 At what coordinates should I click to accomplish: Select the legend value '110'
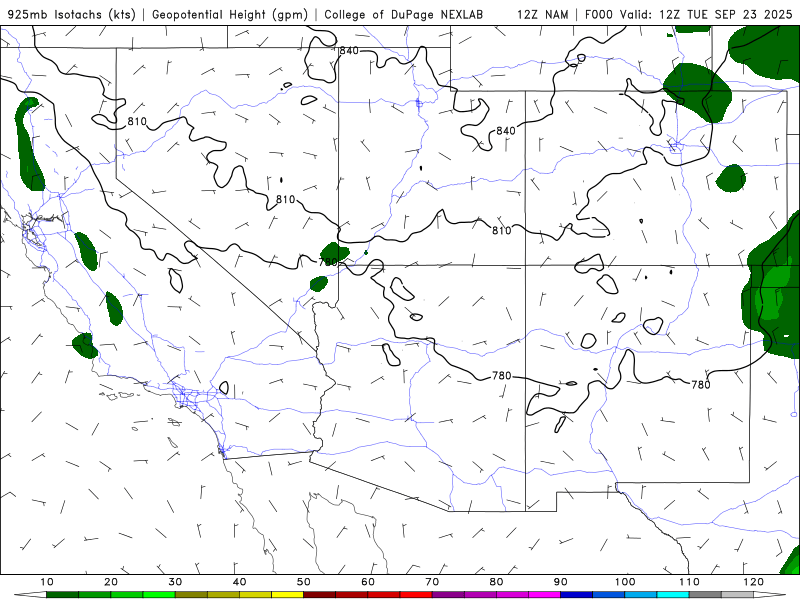(x=689, y=582)
